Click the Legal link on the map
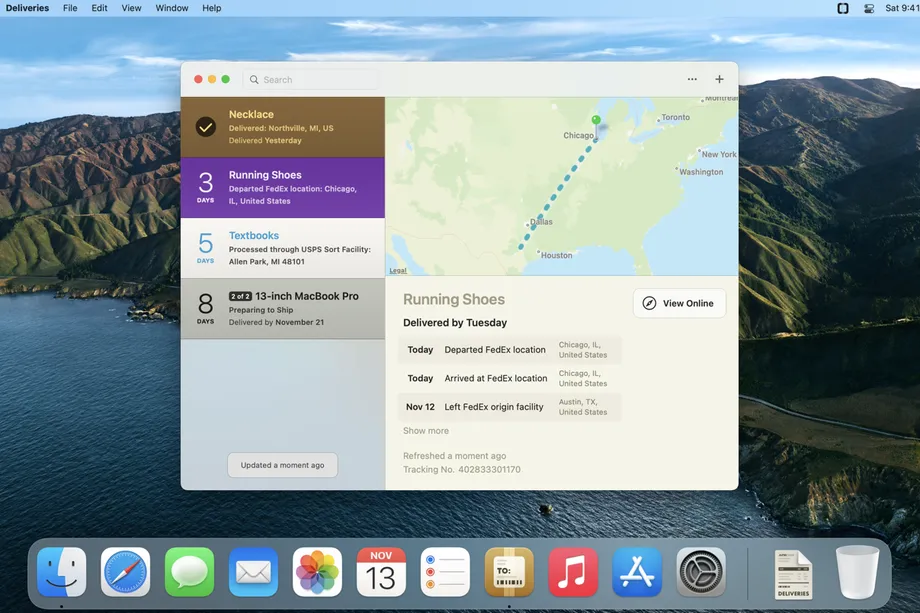920x613 pixels. [398, 270]
